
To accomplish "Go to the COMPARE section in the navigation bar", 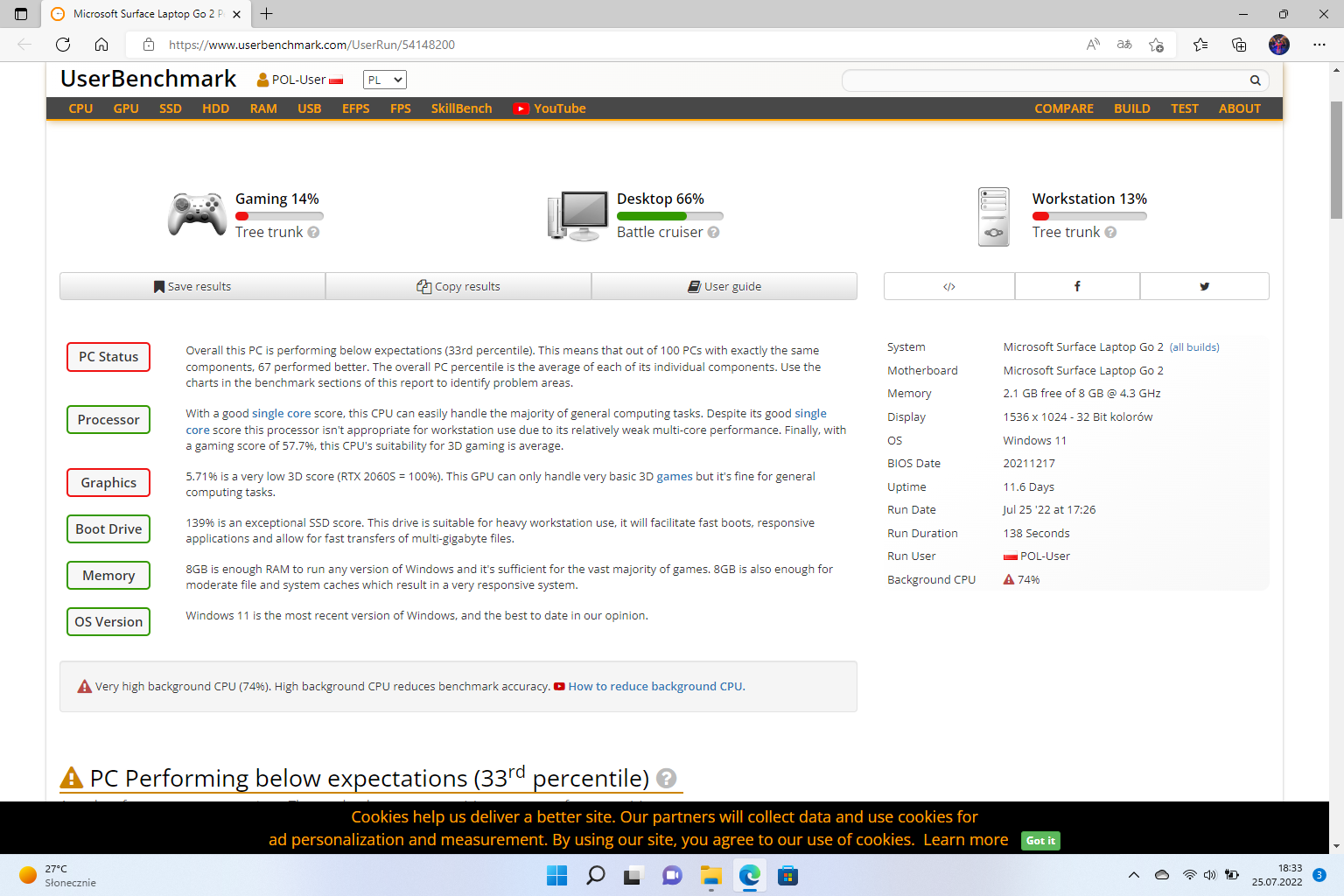I will click(x=1063, y=108).
